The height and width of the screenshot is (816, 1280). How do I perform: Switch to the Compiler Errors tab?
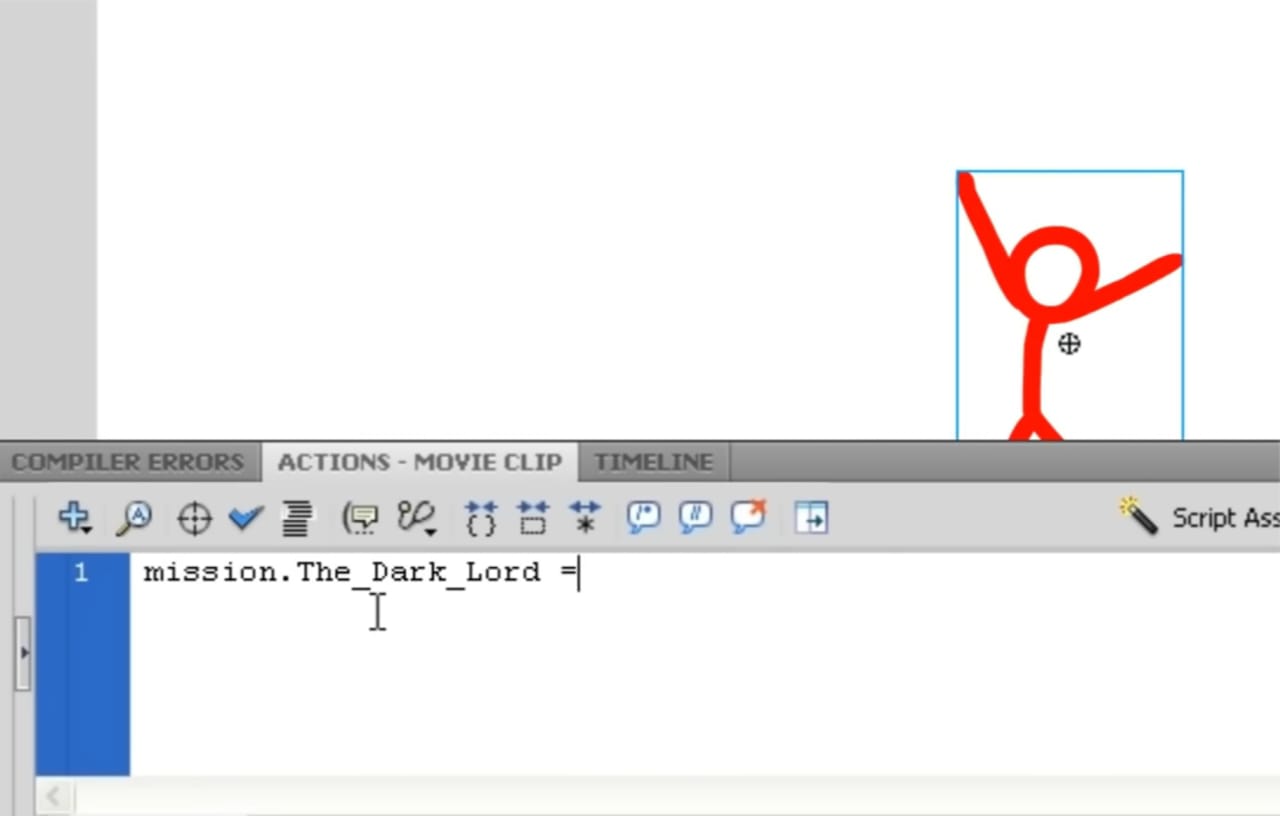pos(128,463)
